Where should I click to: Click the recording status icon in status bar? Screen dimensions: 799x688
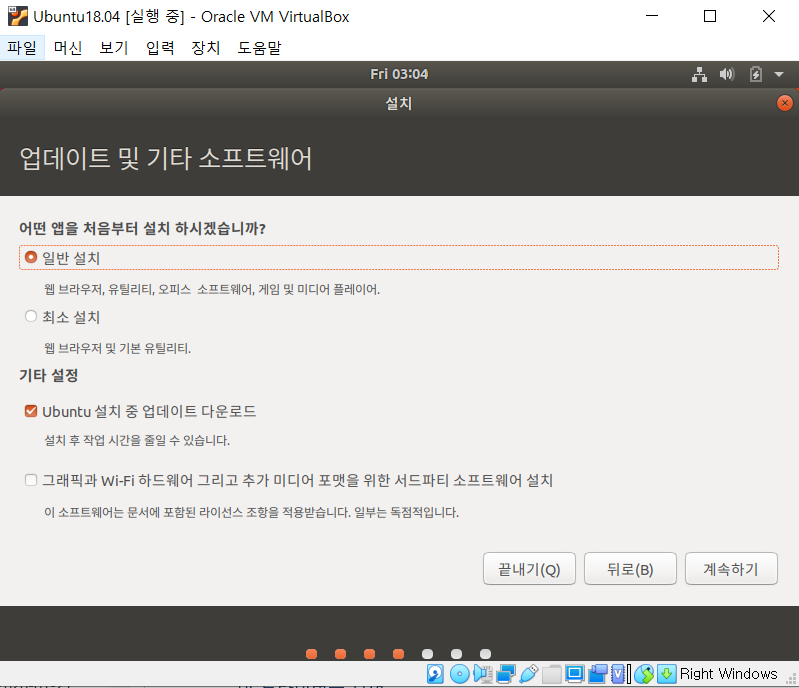(598, 674)
